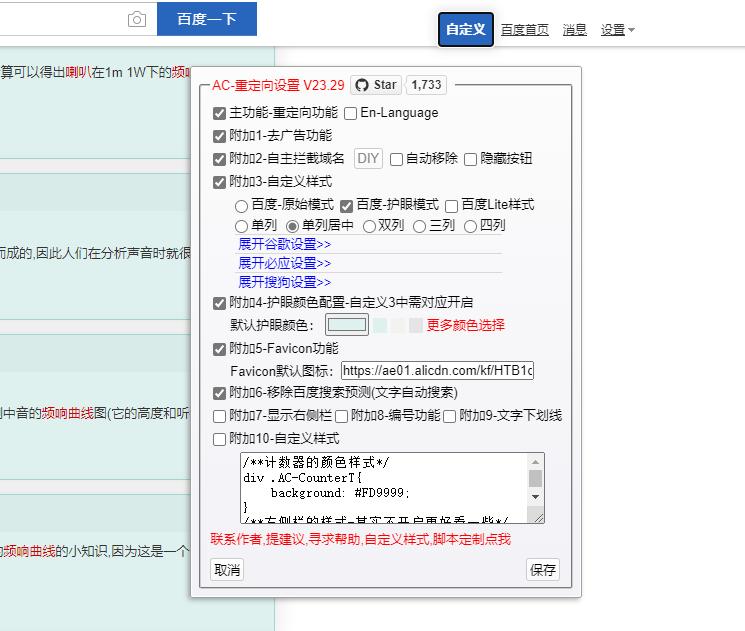Expand 展开必应设置>> section
Viewport: 745px width, 631px height.
[285, 263]
